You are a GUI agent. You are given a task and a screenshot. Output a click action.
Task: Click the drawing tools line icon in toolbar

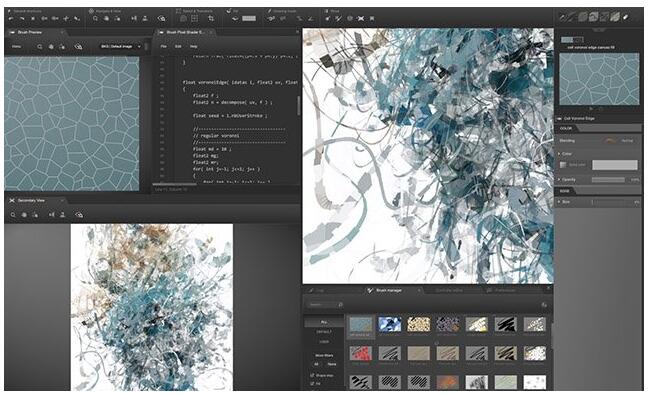pyautogui.click(x=299, y=18)
